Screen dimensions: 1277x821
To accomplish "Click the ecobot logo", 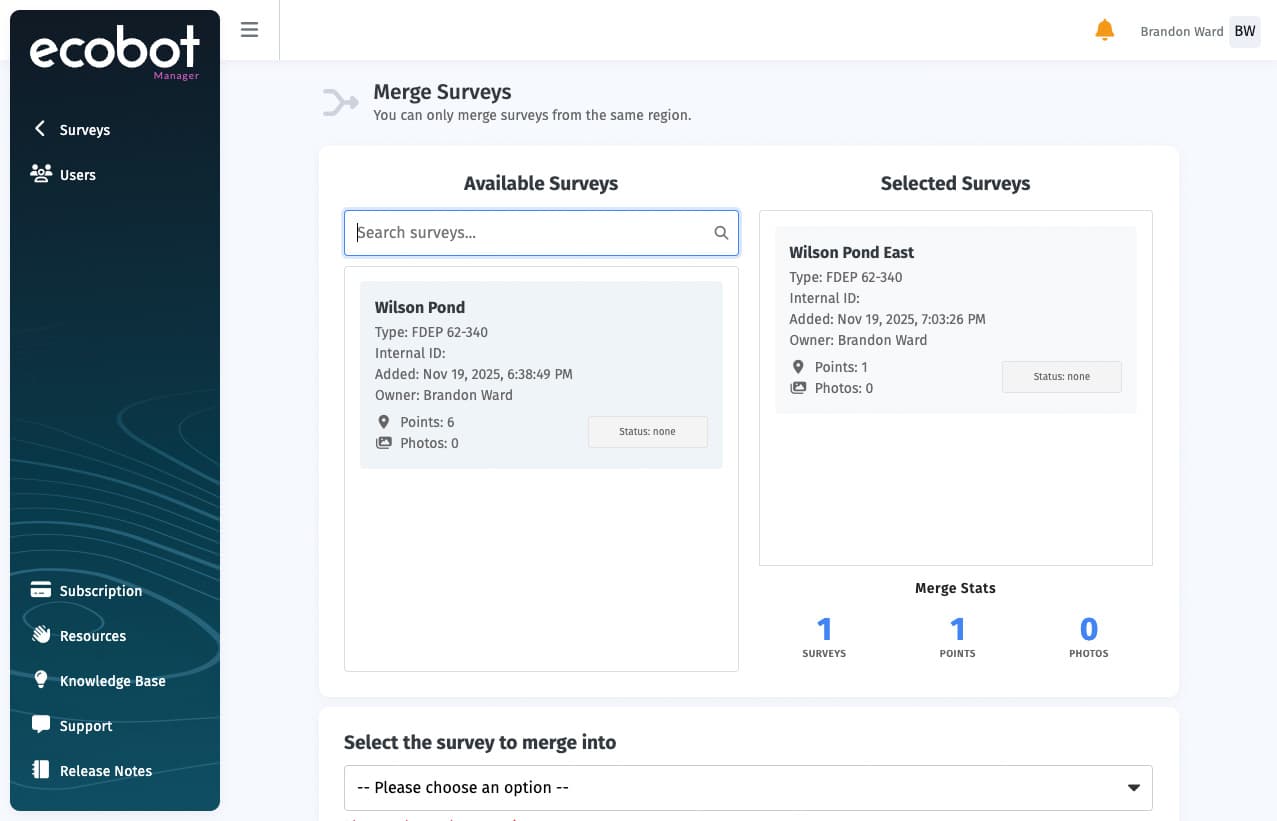I will [x=114, y=47].
